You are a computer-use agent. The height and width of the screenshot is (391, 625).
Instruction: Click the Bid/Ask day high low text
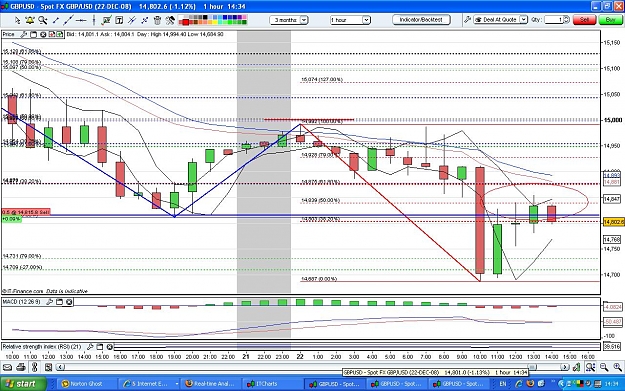tap(145, 35)
